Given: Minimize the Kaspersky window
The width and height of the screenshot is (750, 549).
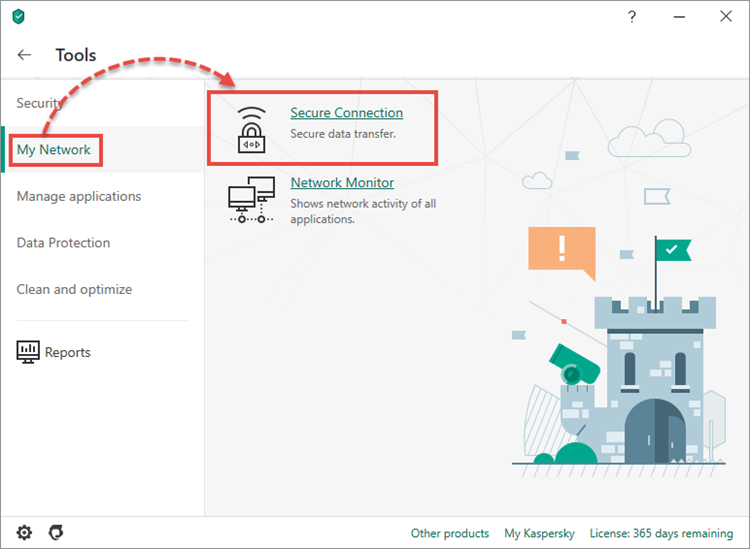Looking at the screenshot, I should 679,17.
